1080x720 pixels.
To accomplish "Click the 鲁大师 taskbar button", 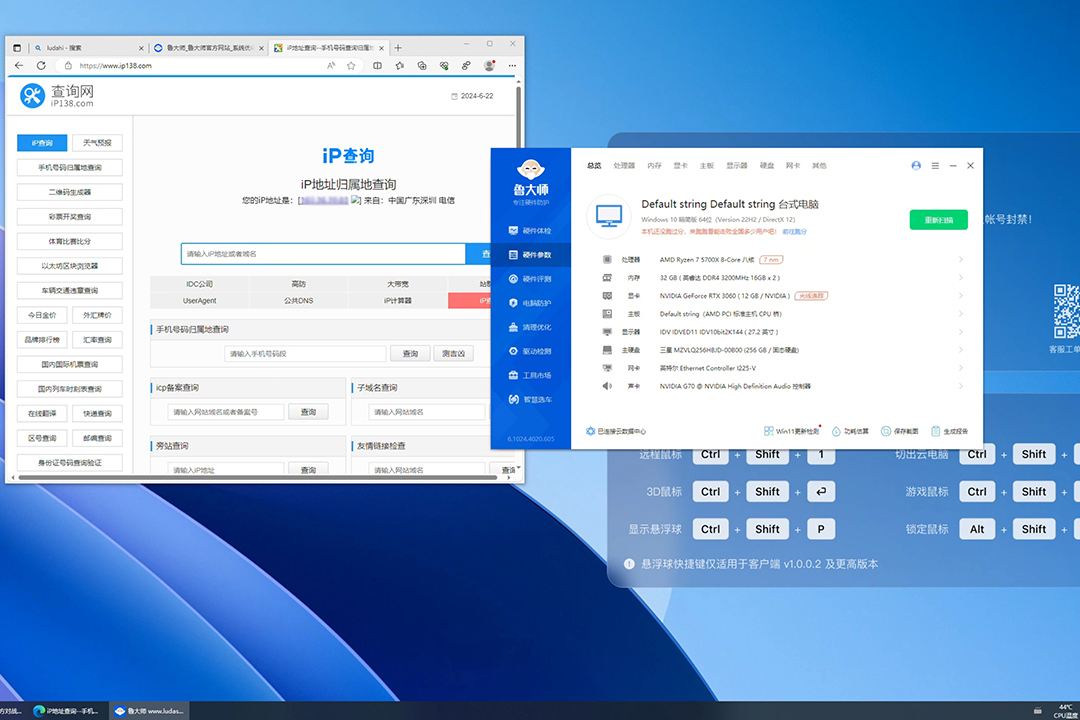I will 149,711.
